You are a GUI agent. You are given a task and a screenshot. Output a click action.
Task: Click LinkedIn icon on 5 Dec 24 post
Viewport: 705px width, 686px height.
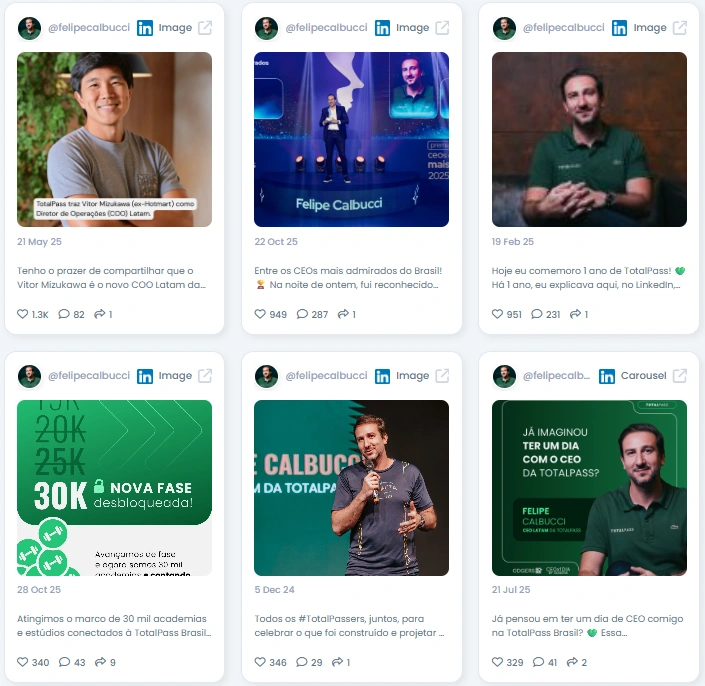point(382,376)
